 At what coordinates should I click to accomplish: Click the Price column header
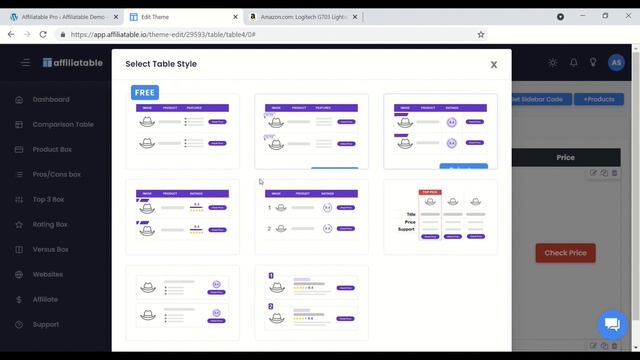[x=566, y=158]
